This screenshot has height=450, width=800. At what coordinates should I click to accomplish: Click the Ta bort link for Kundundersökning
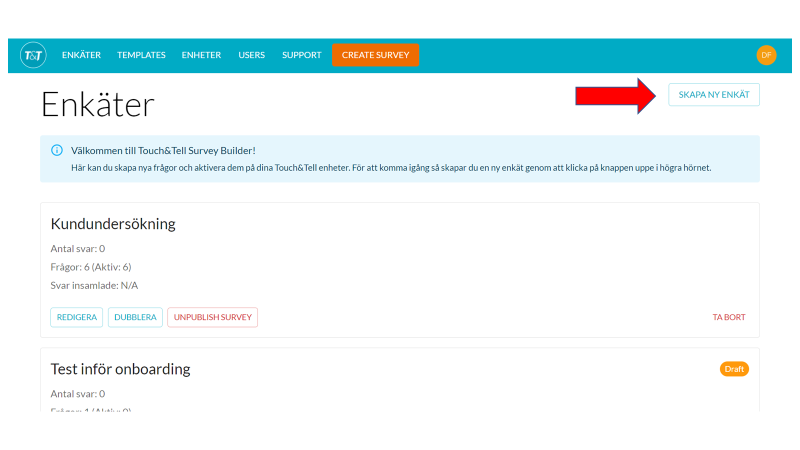point(729,317)
